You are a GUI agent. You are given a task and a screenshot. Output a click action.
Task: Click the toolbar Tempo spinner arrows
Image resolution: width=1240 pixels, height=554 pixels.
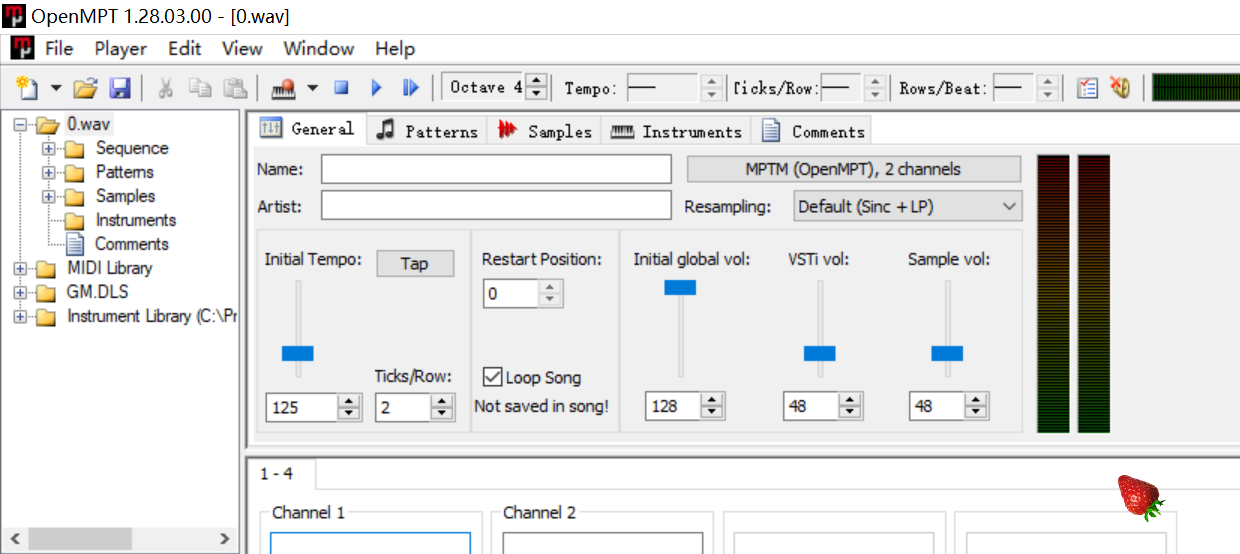point(711,88)
